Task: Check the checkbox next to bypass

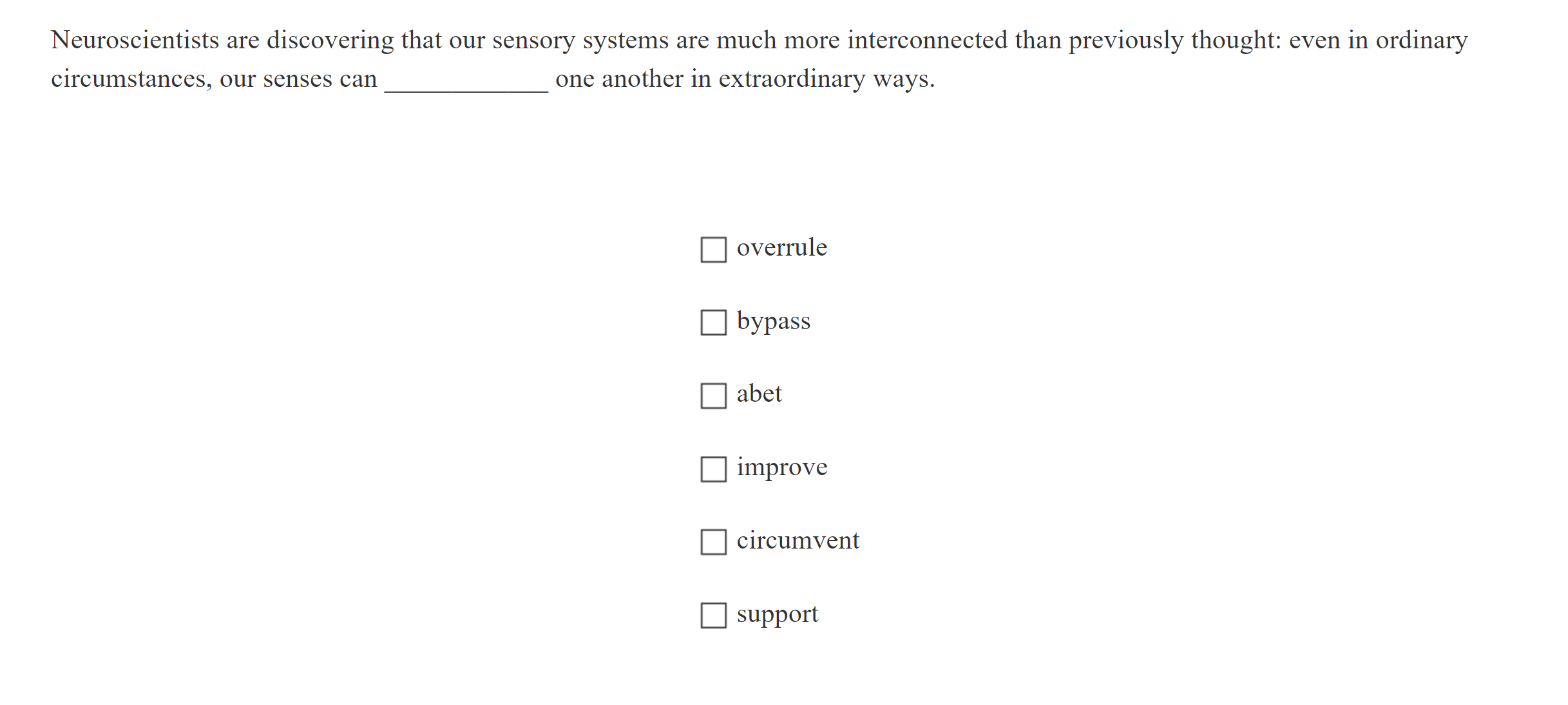Action: [713, 323]
